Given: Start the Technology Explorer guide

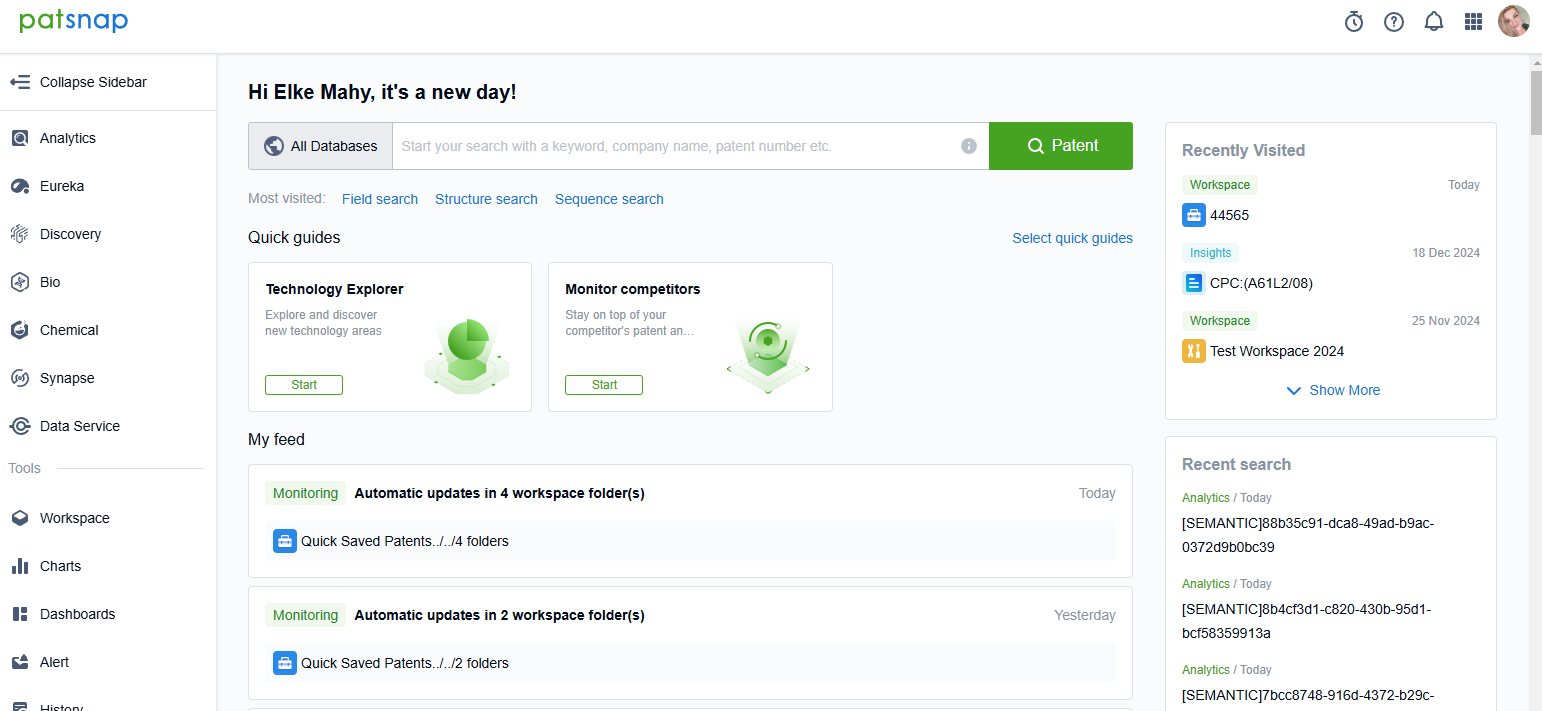Looking at the screenshot, I should point(304,385).
